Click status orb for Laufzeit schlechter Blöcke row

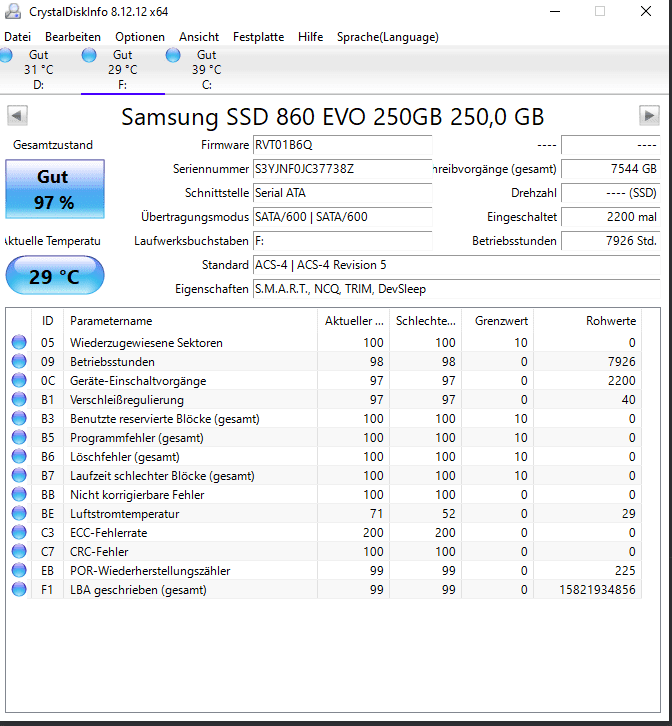pos(19,475)
